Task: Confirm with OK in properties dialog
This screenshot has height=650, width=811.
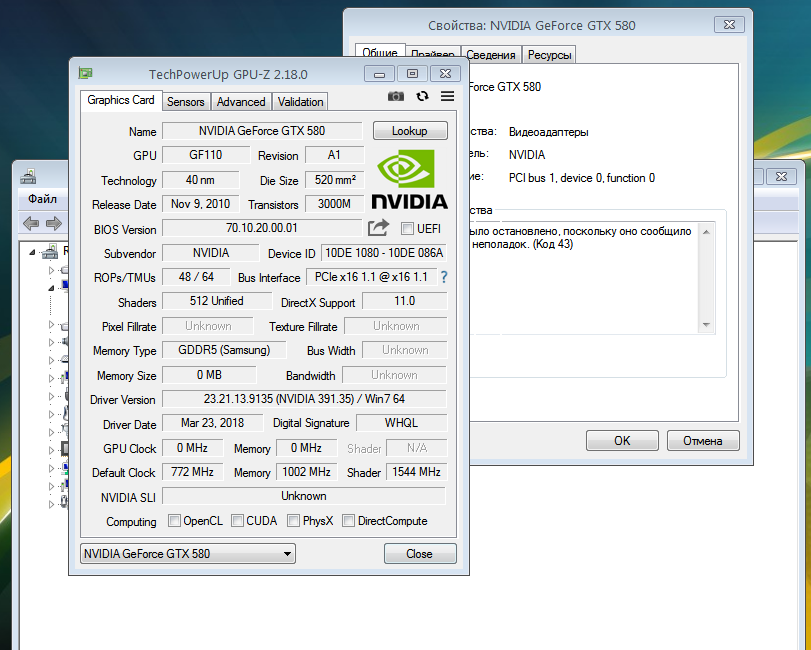Action: click(x=622, y=441)
